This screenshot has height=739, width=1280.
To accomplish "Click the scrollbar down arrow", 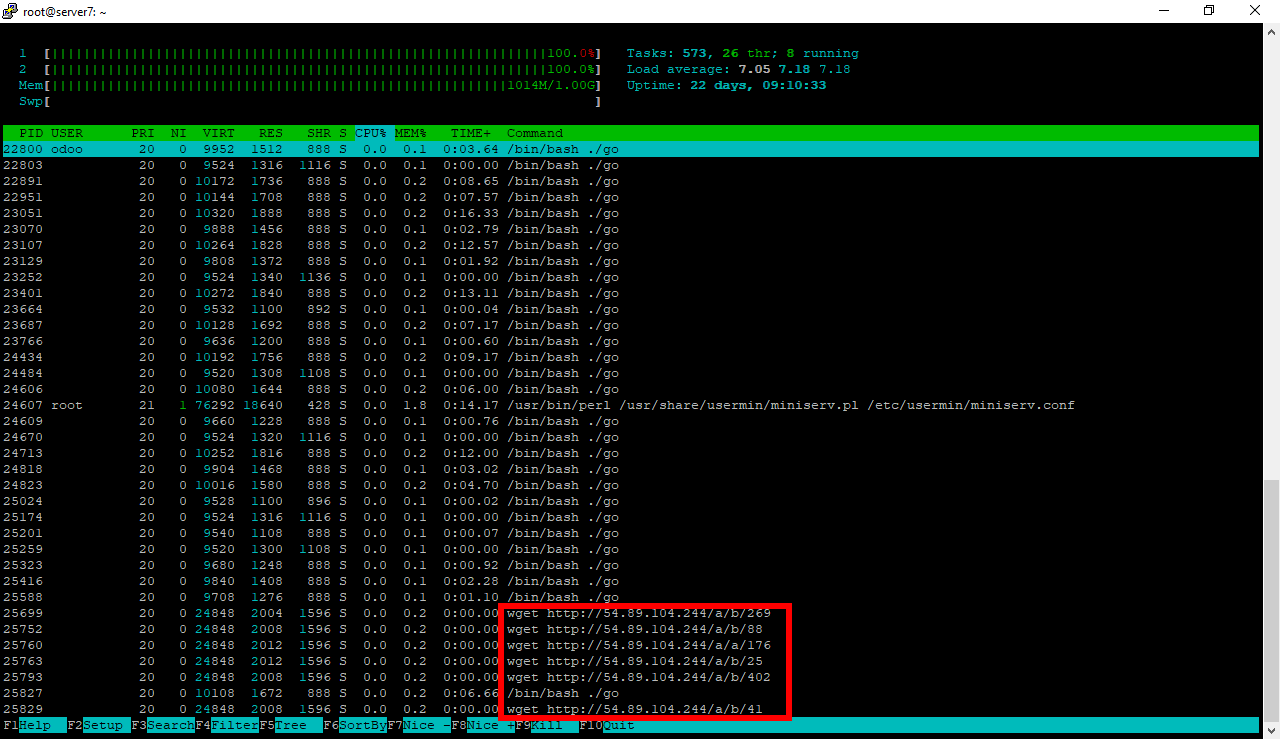I will [x=1270, y=729].
